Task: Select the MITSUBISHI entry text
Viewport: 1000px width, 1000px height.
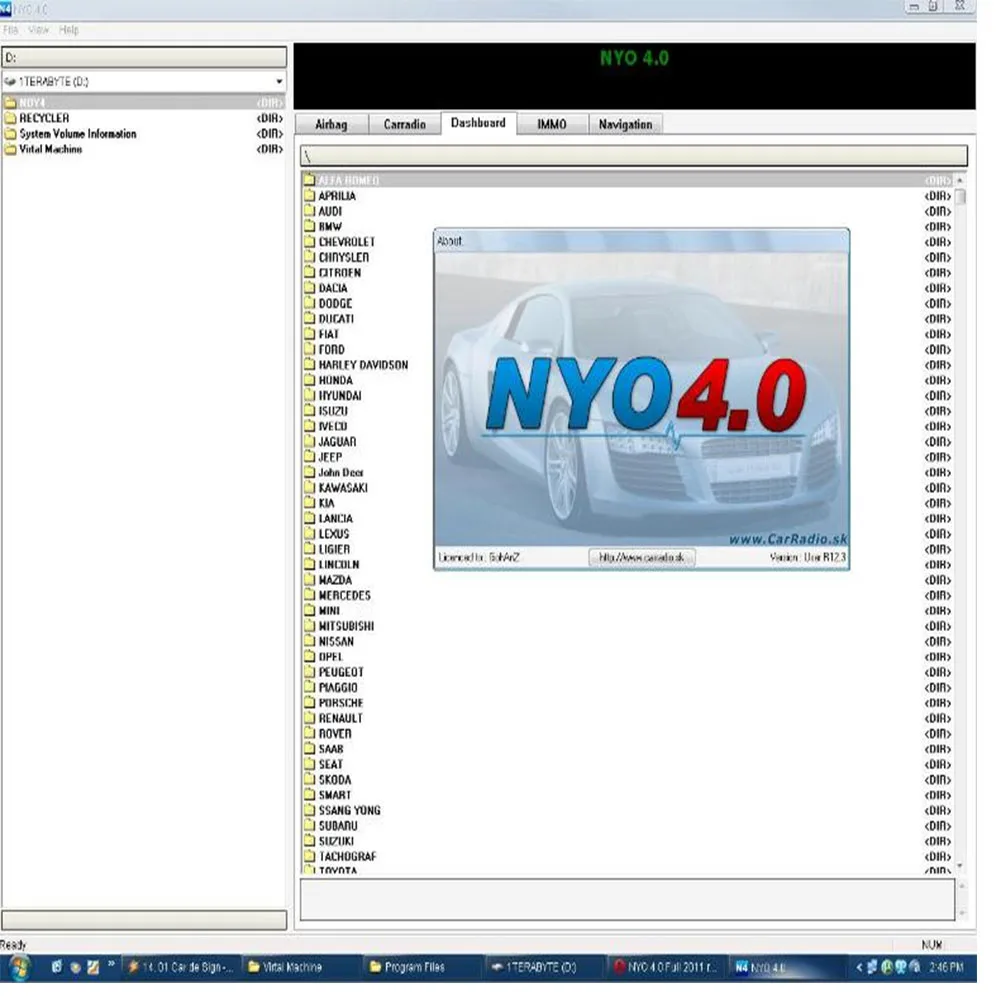Action: pyautogui.click(x=346, y=626)
